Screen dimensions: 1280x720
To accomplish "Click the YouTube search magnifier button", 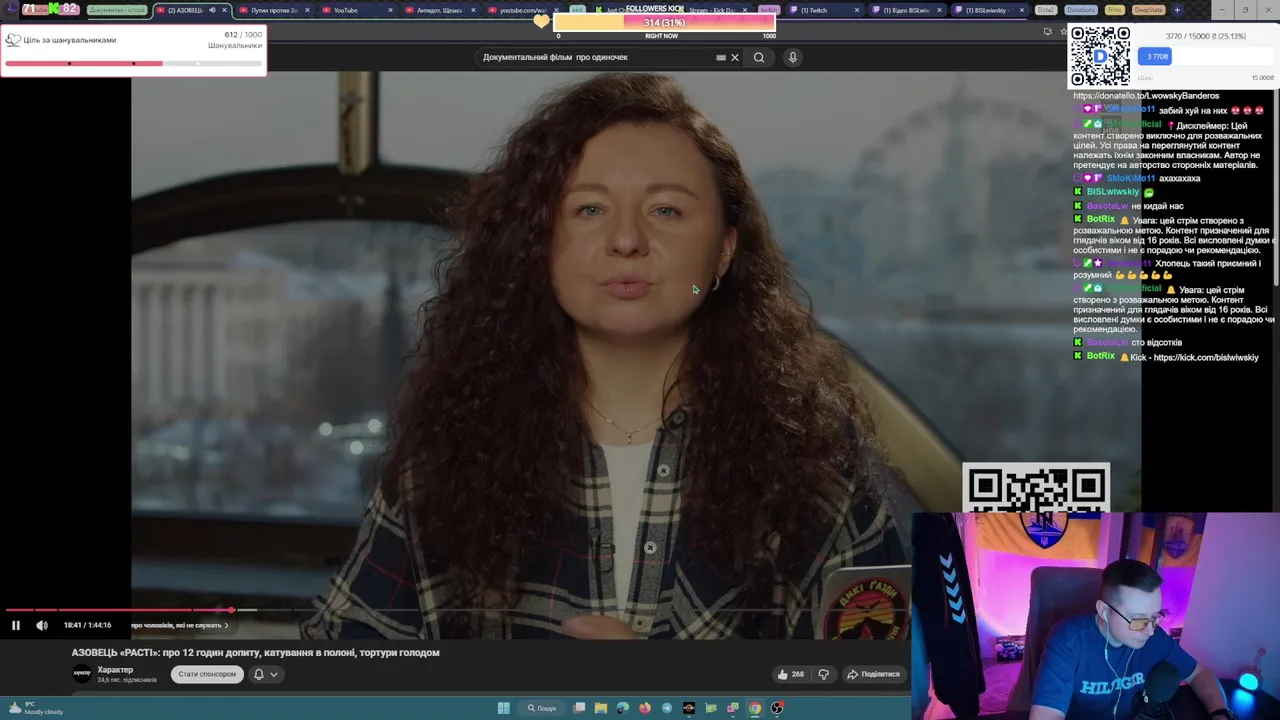I will click(x=759, y=57).
